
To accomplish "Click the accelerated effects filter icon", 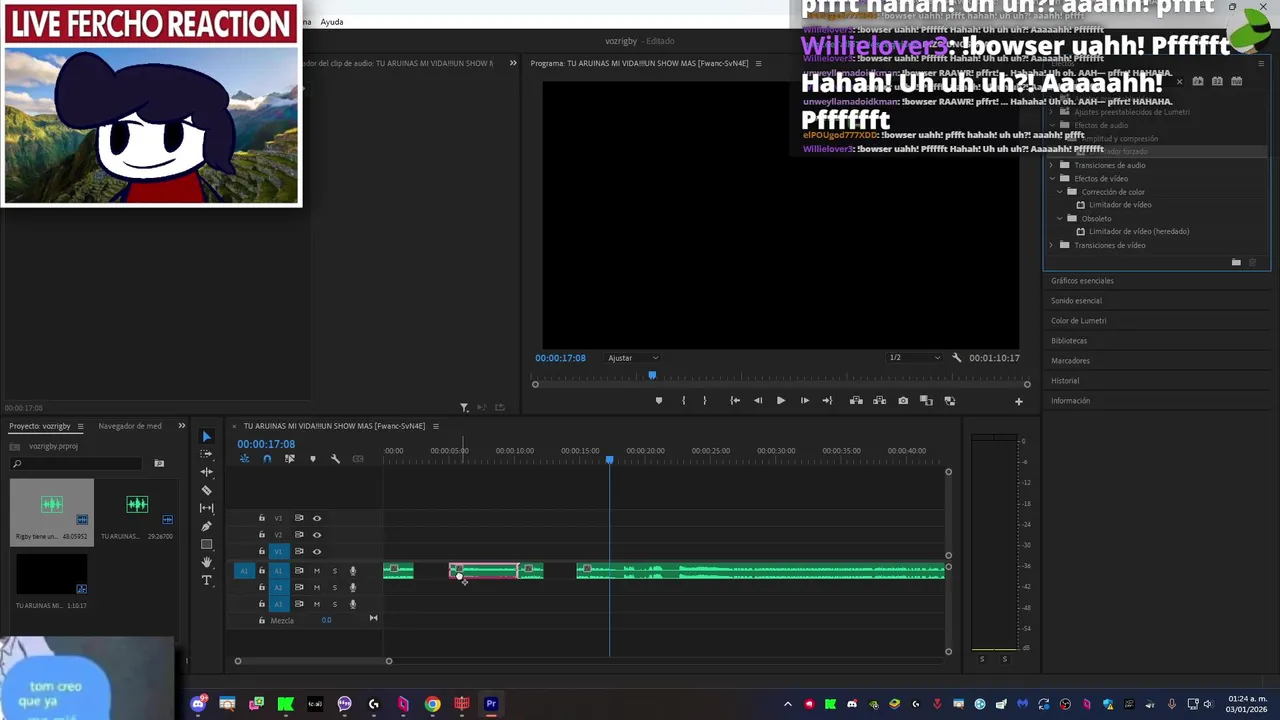I will point(1198,81).
